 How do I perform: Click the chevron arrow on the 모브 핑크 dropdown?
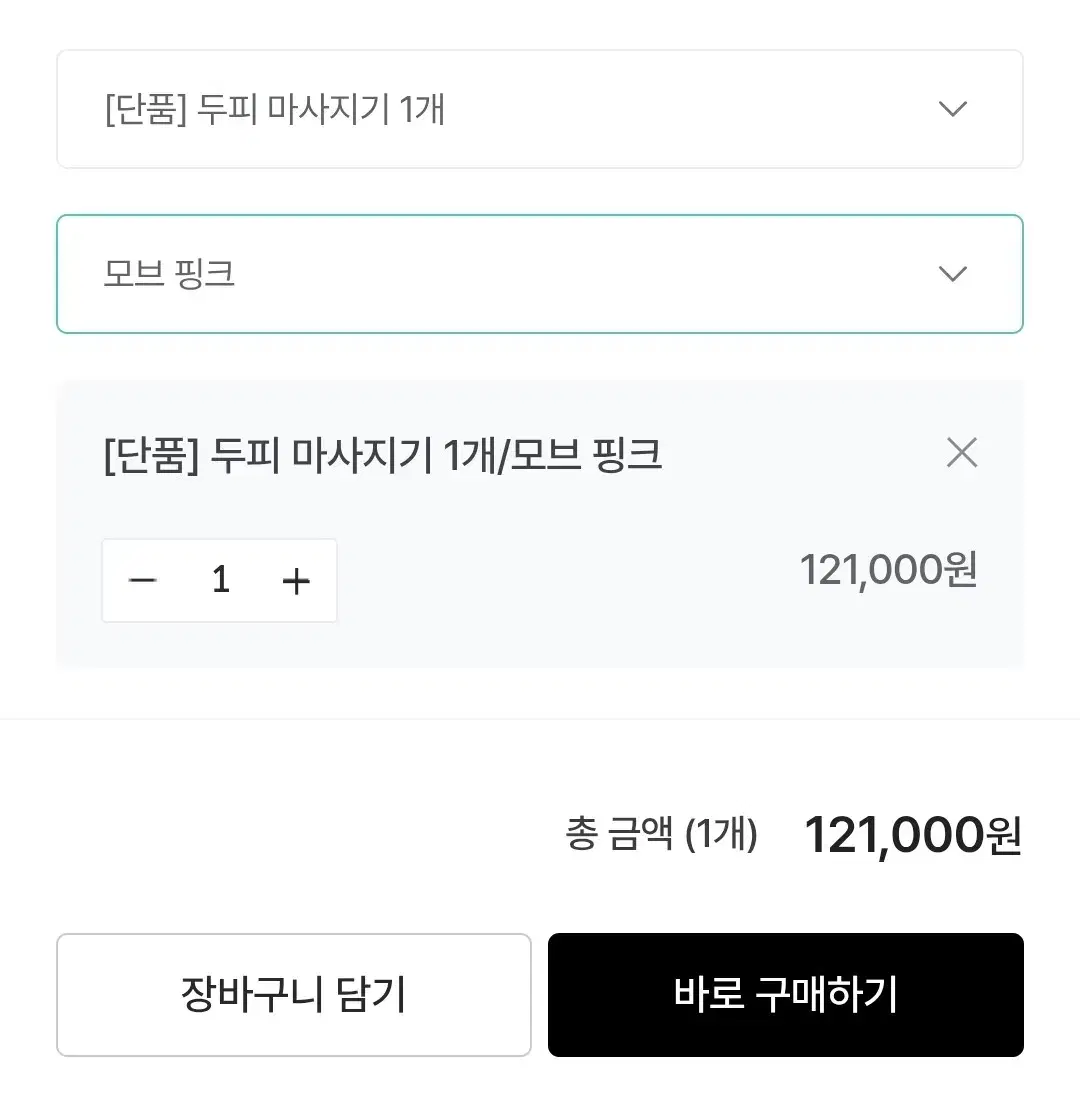click(953, 273)
